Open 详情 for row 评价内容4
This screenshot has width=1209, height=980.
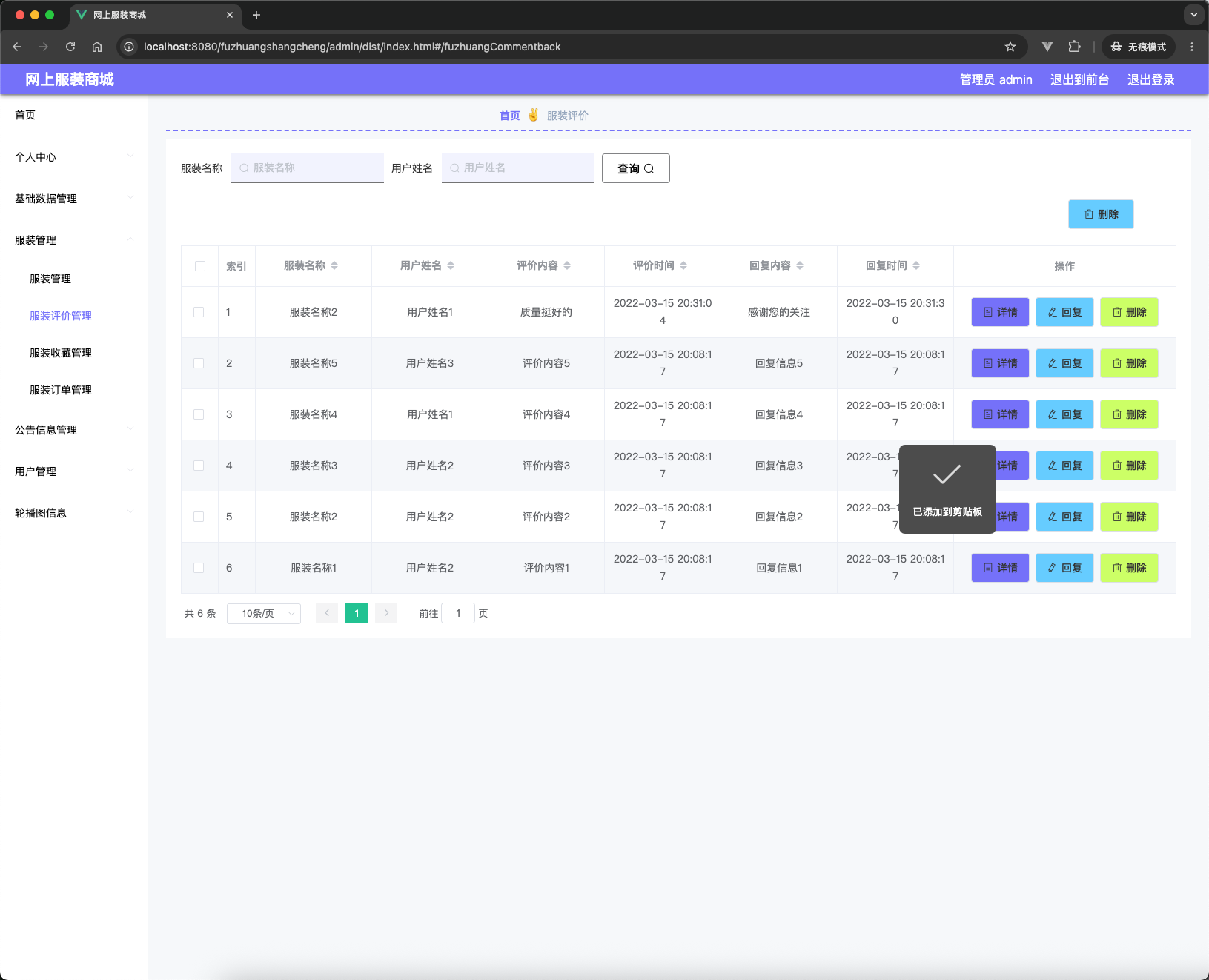point(1000,414)
